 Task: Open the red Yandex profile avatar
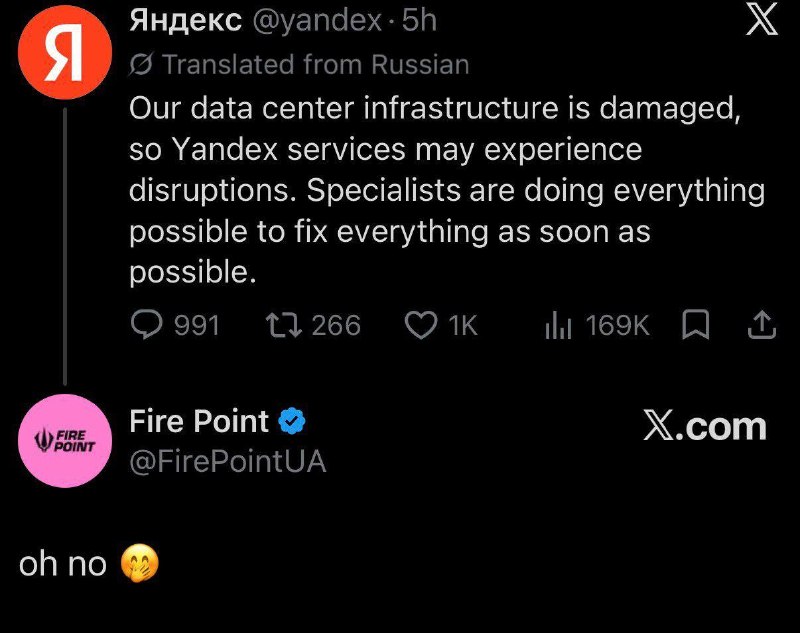65,52
